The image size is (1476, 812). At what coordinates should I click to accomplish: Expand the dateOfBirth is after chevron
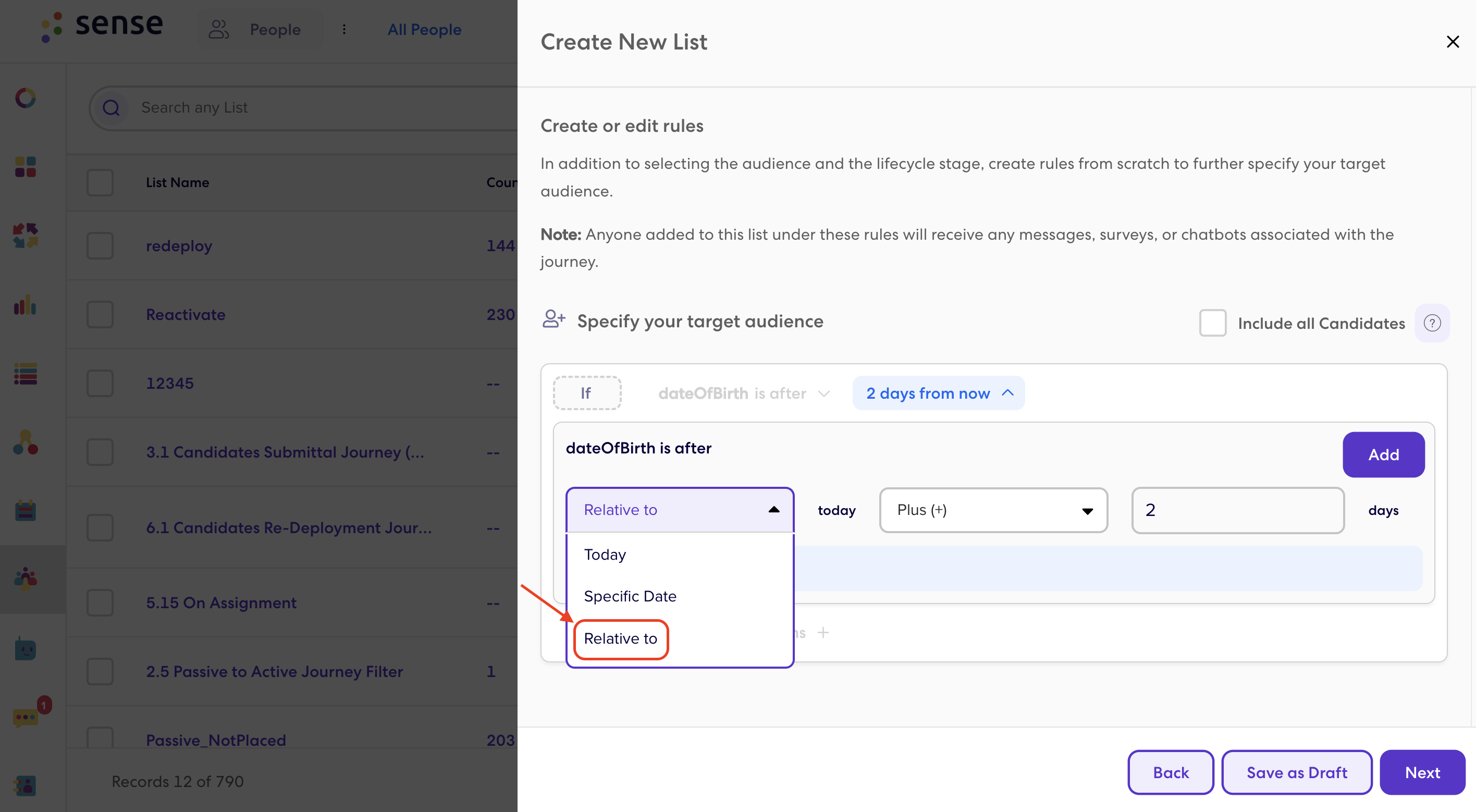point(824,393)
